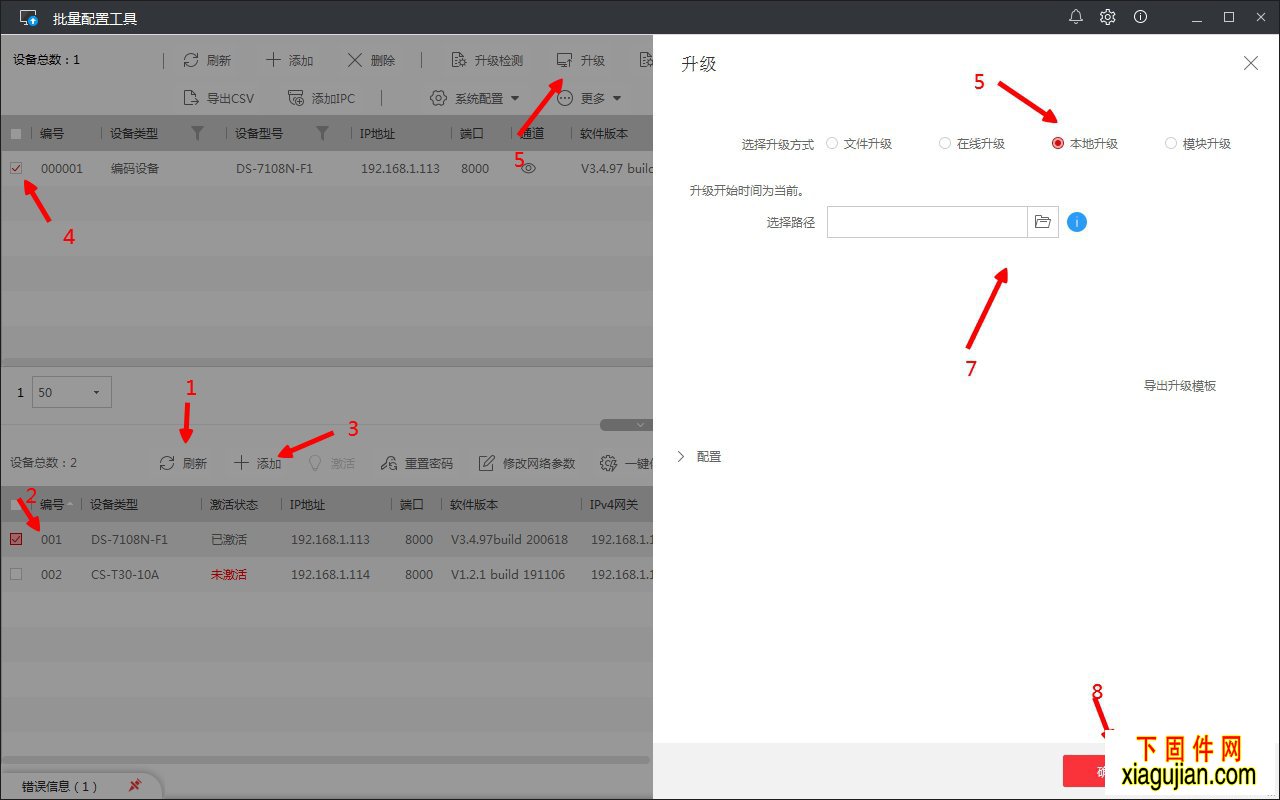Viewport: 1280px width, 800px height.
Task: Click IP 192.168.1.114 in row 002
Action: coord(330,574)
